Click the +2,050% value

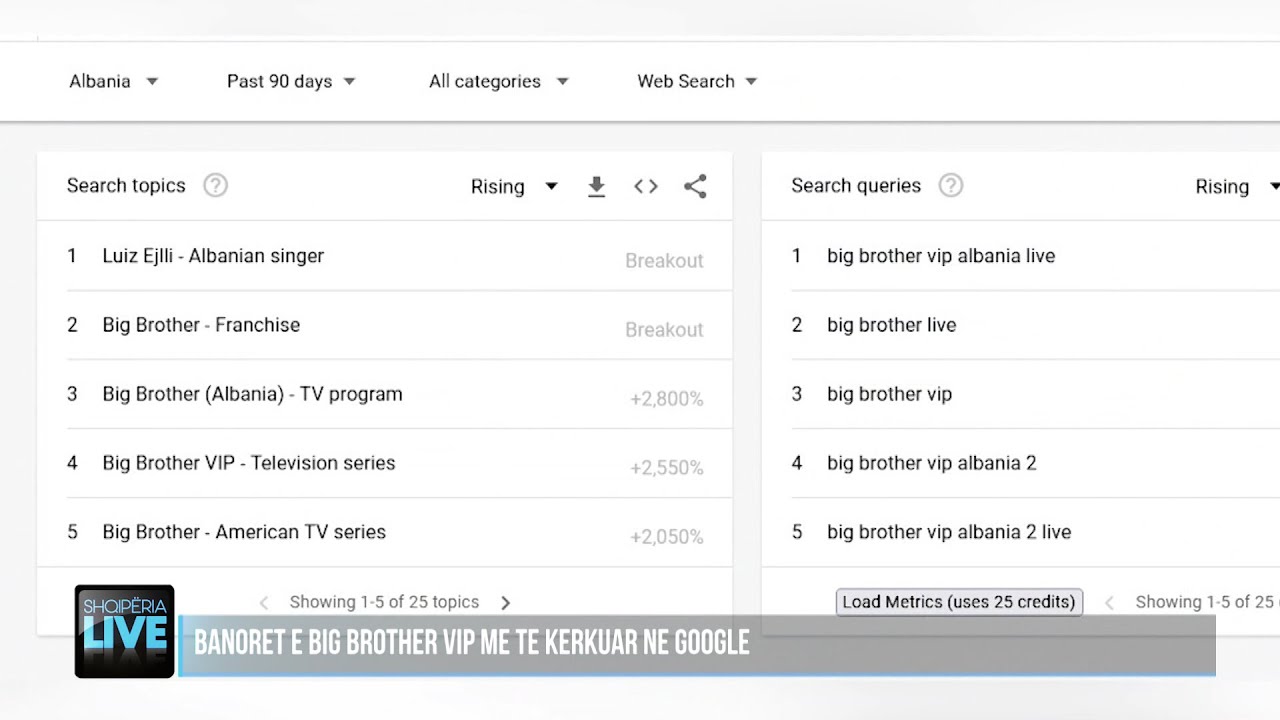click(666, 537)
